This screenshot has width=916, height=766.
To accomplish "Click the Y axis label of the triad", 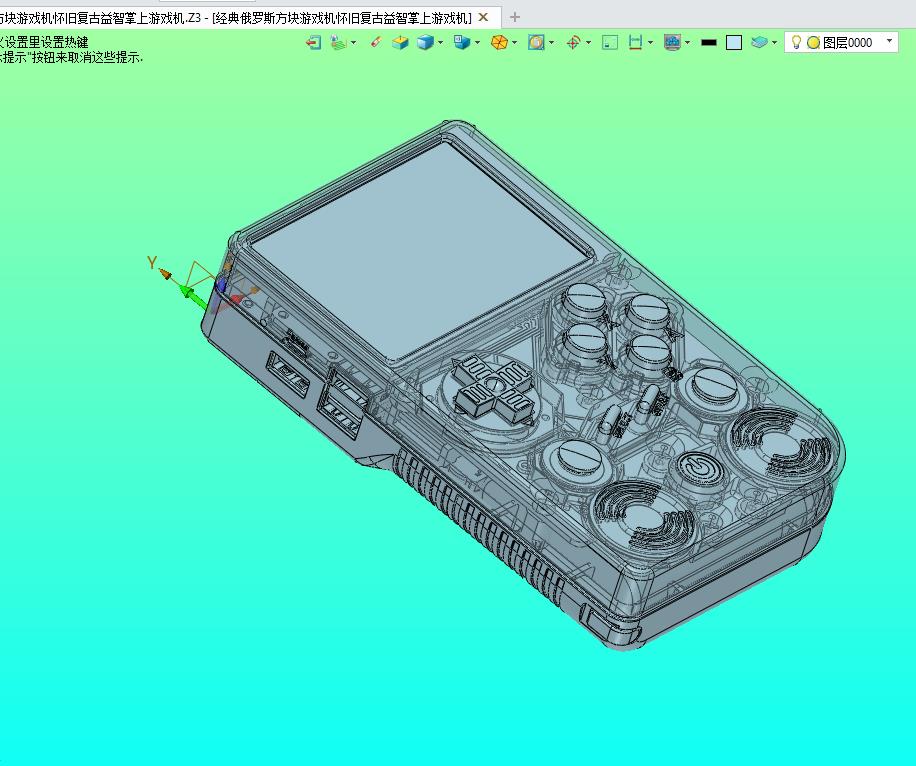I will (152, 263).
